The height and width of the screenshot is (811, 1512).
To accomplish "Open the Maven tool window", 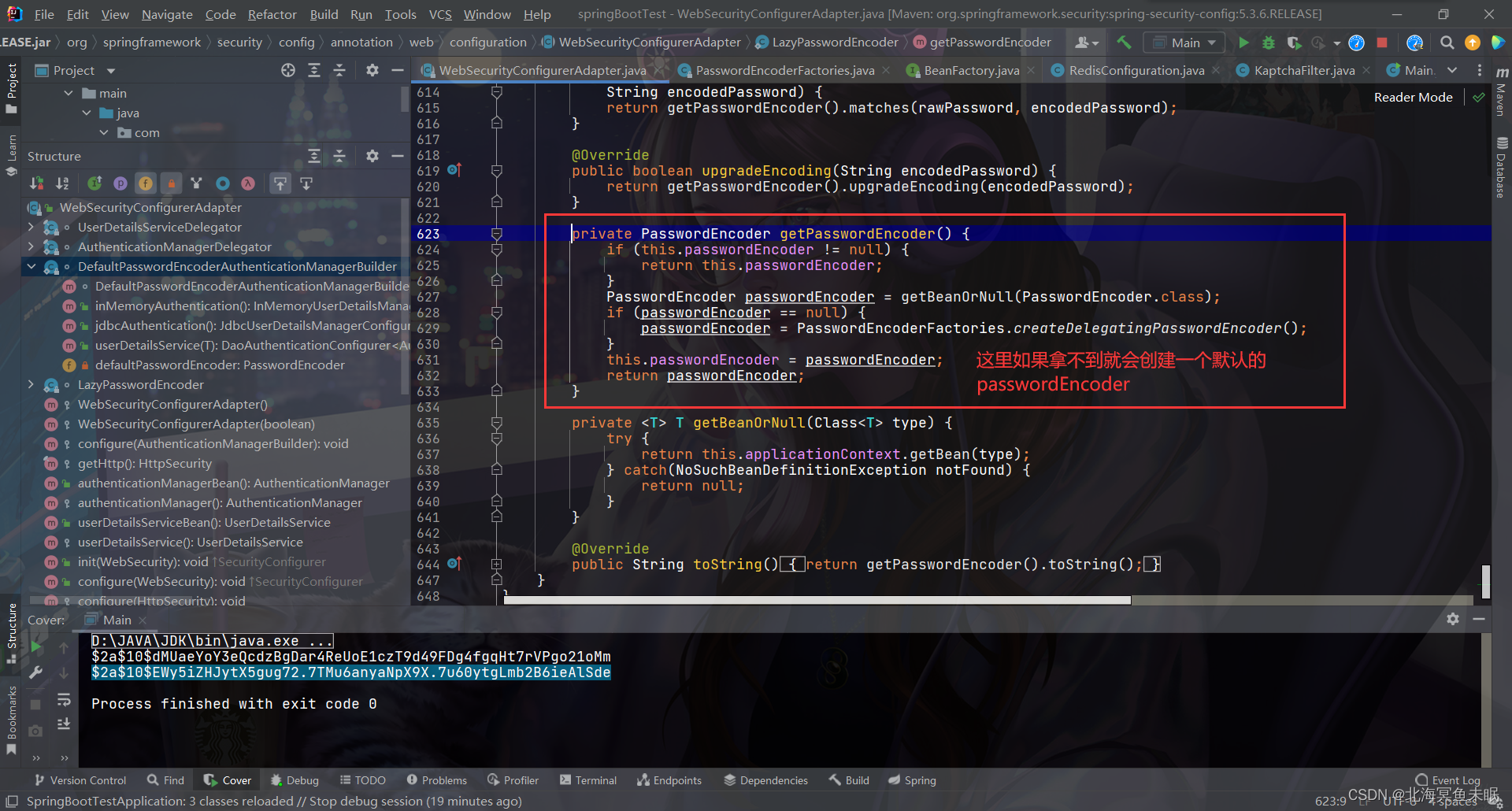I will click(1502, 92).
